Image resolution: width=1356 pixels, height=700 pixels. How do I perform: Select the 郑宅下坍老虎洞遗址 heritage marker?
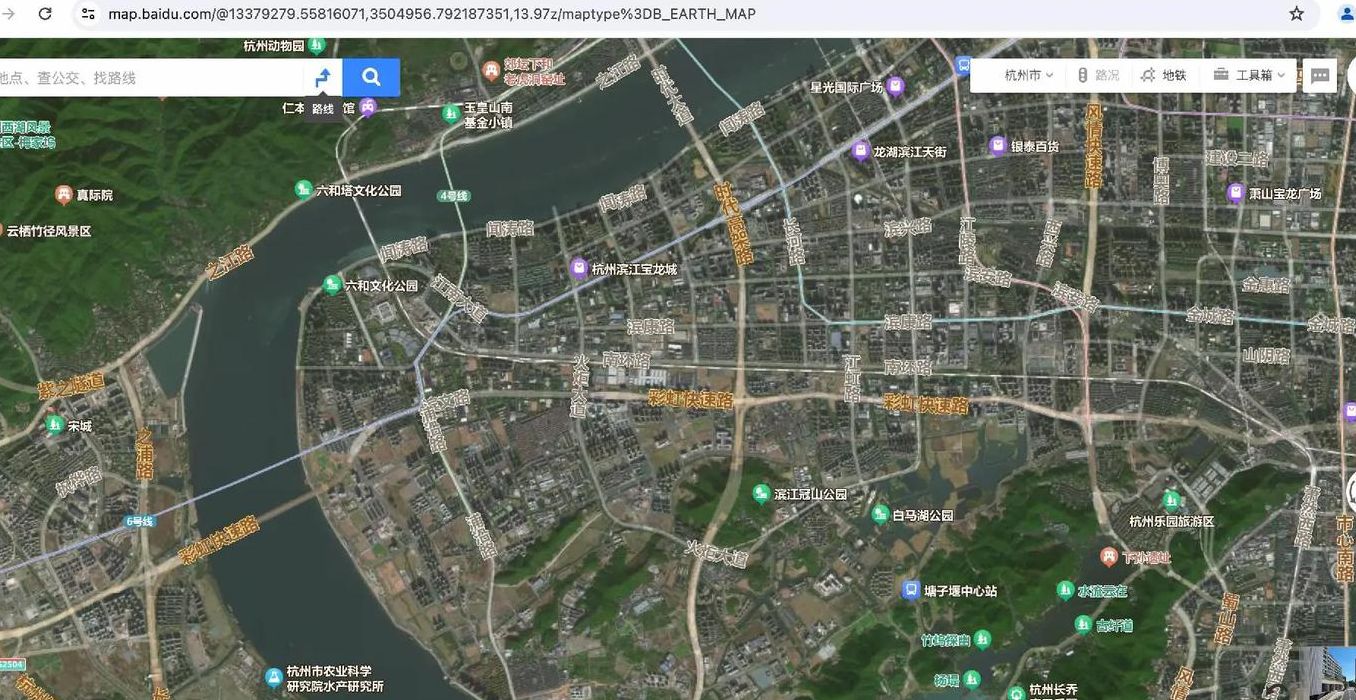coord(491,71)
